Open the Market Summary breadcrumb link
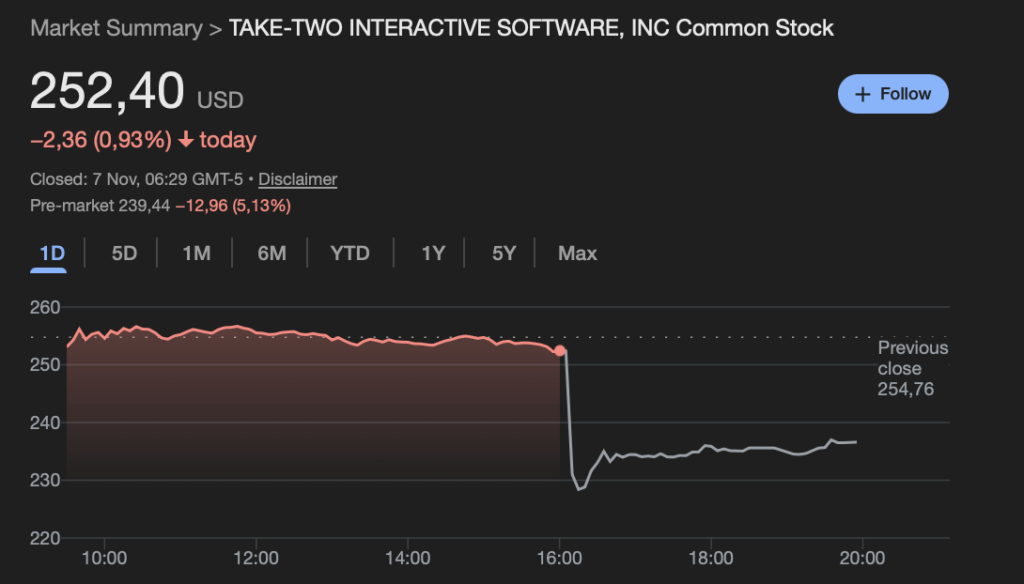Screen dimensions: 1024x584 click(x=115, y=28)
